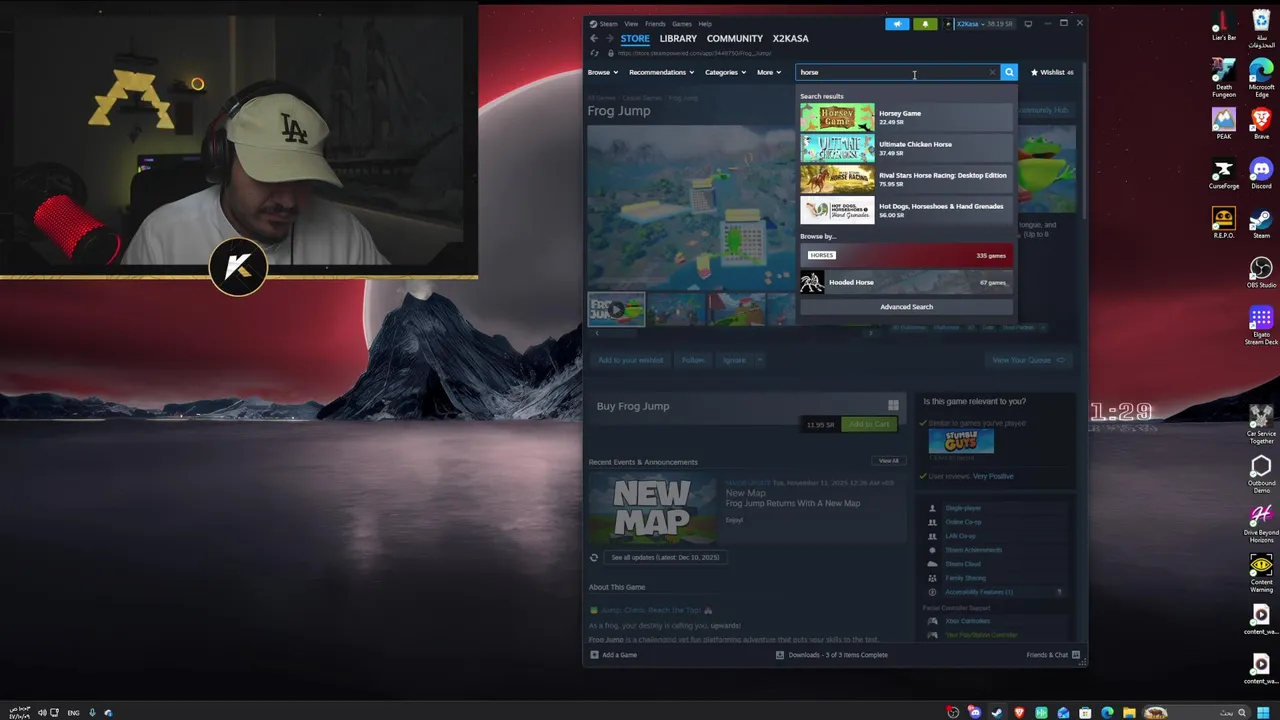Open the Friends menu
This screenshot has height=720, width=1280.
tap(655, 24)
